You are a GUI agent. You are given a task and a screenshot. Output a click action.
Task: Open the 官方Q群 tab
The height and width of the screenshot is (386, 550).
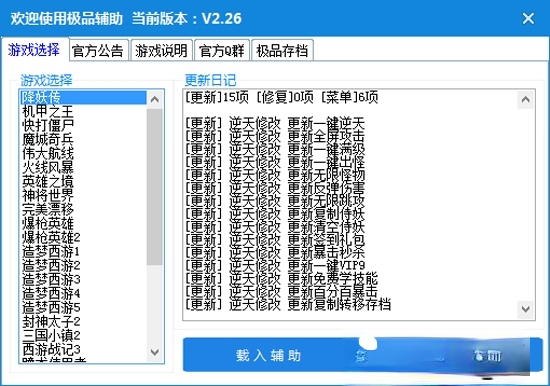tap(222, 51)
